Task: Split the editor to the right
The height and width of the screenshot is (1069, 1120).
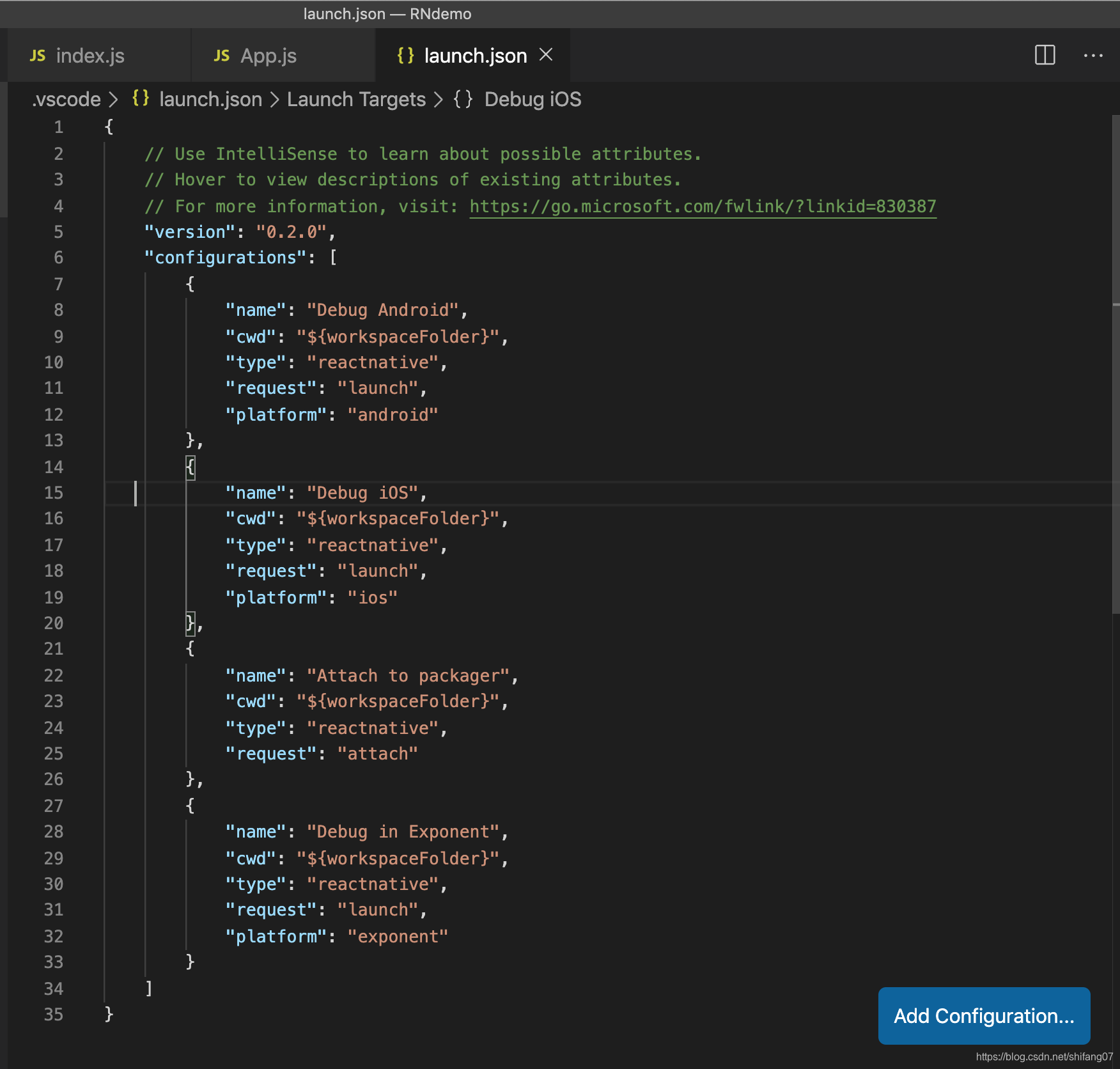Action: click(x=1045, y=55)
